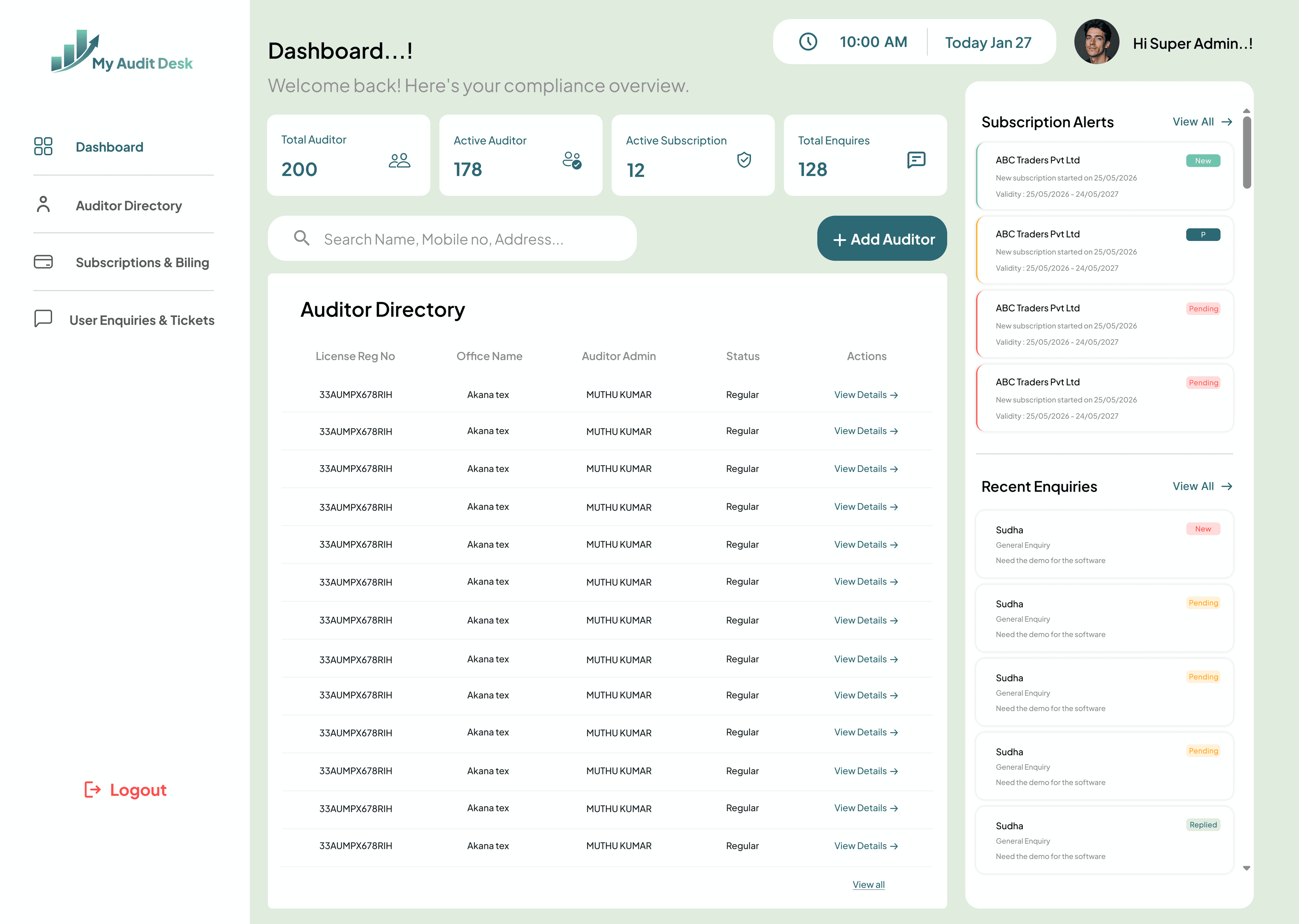The image size is (1299, 924).
Task: Click the Subscriptions & Biling card icon
Action: coord(43,262)
